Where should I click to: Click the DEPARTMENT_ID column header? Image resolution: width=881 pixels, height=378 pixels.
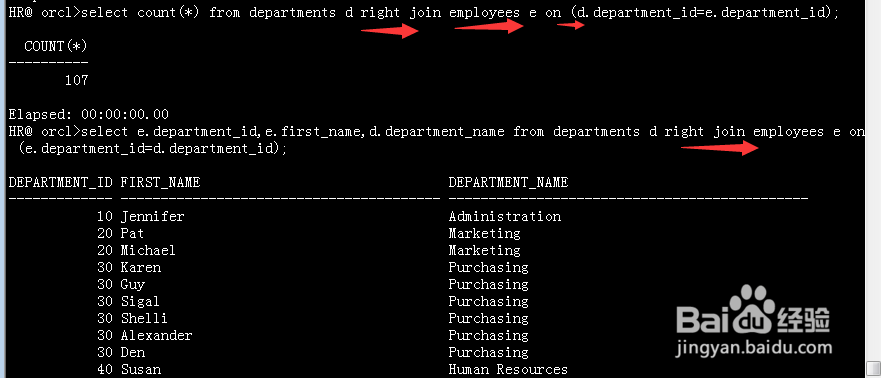(x=60, y=182)
